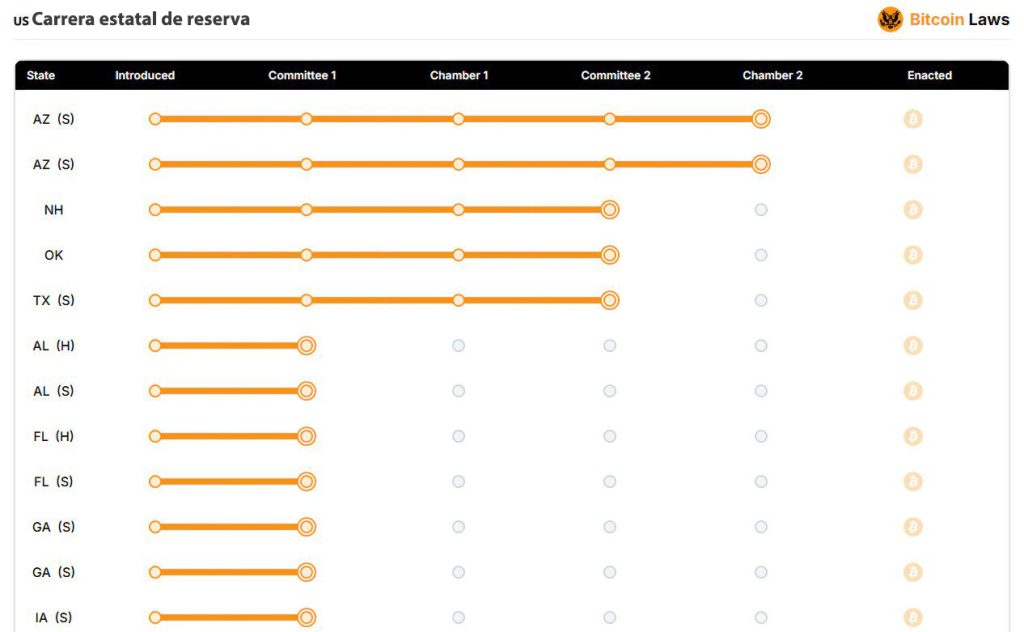Select Chamber 2 marker on first AZ (S) row
This screenshot has height=632, width=1024.
761,119
